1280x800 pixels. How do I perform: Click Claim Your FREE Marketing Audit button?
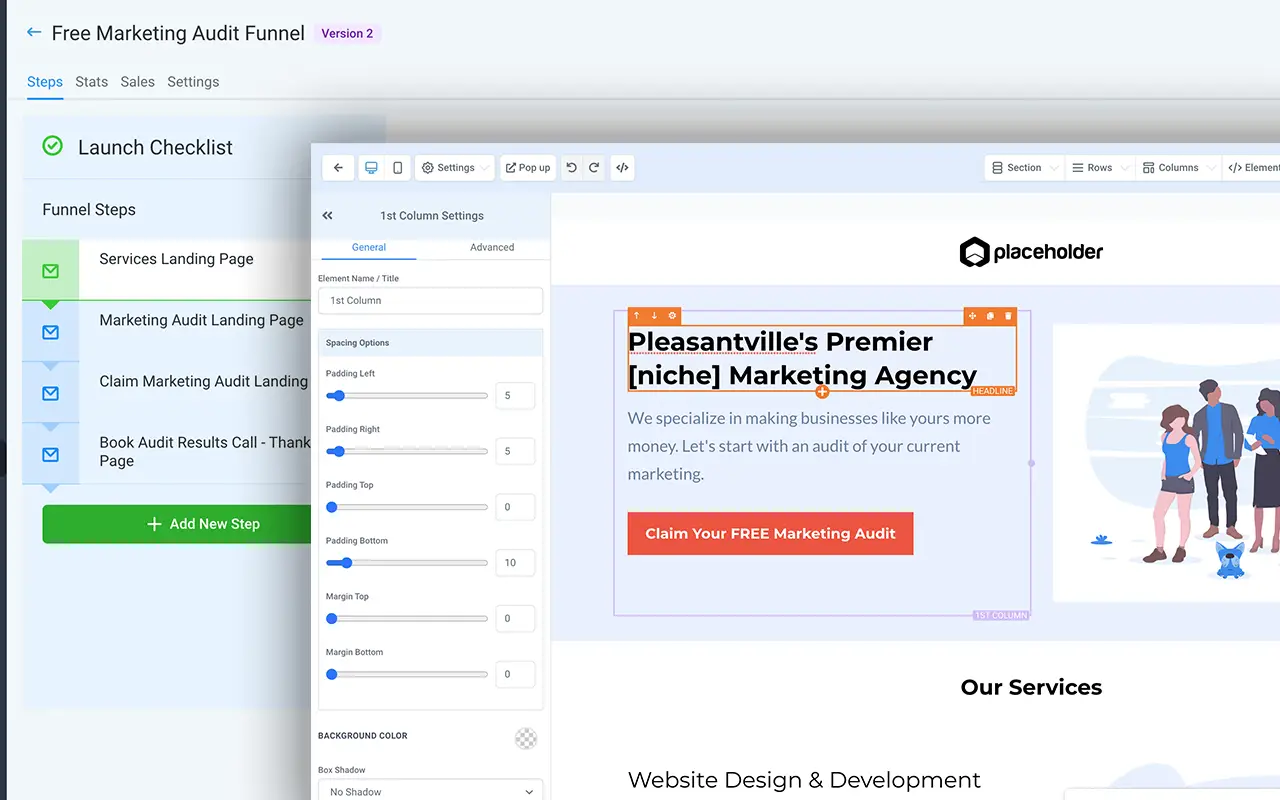pos(770,533)
